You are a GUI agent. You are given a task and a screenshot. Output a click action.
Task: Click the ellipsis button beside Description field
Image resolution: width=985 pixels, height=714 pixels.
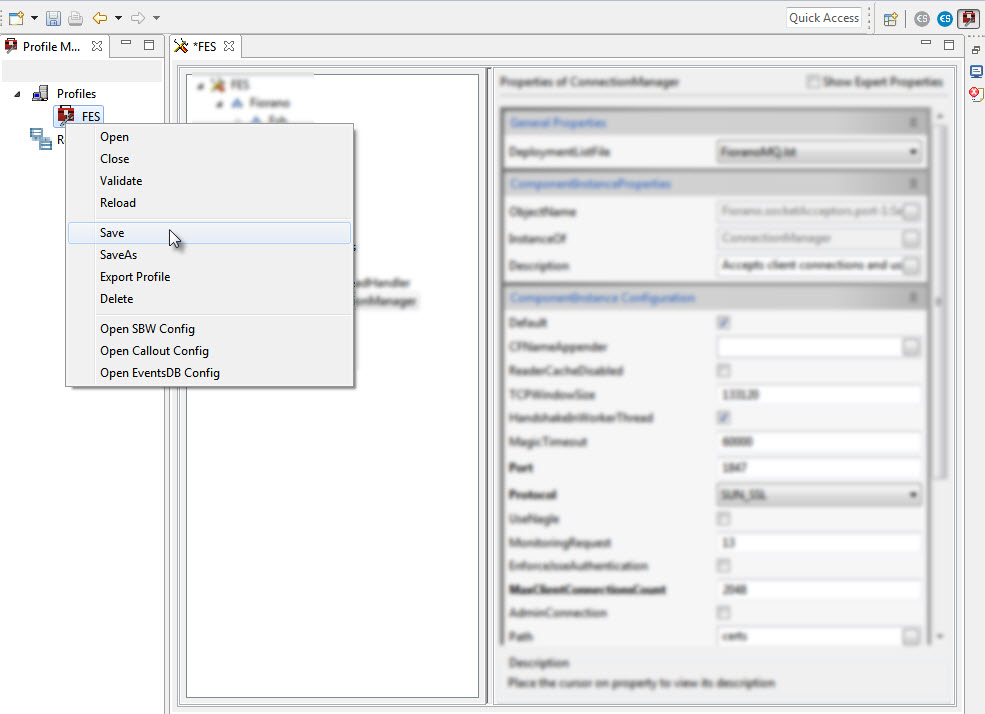point(911,266)
